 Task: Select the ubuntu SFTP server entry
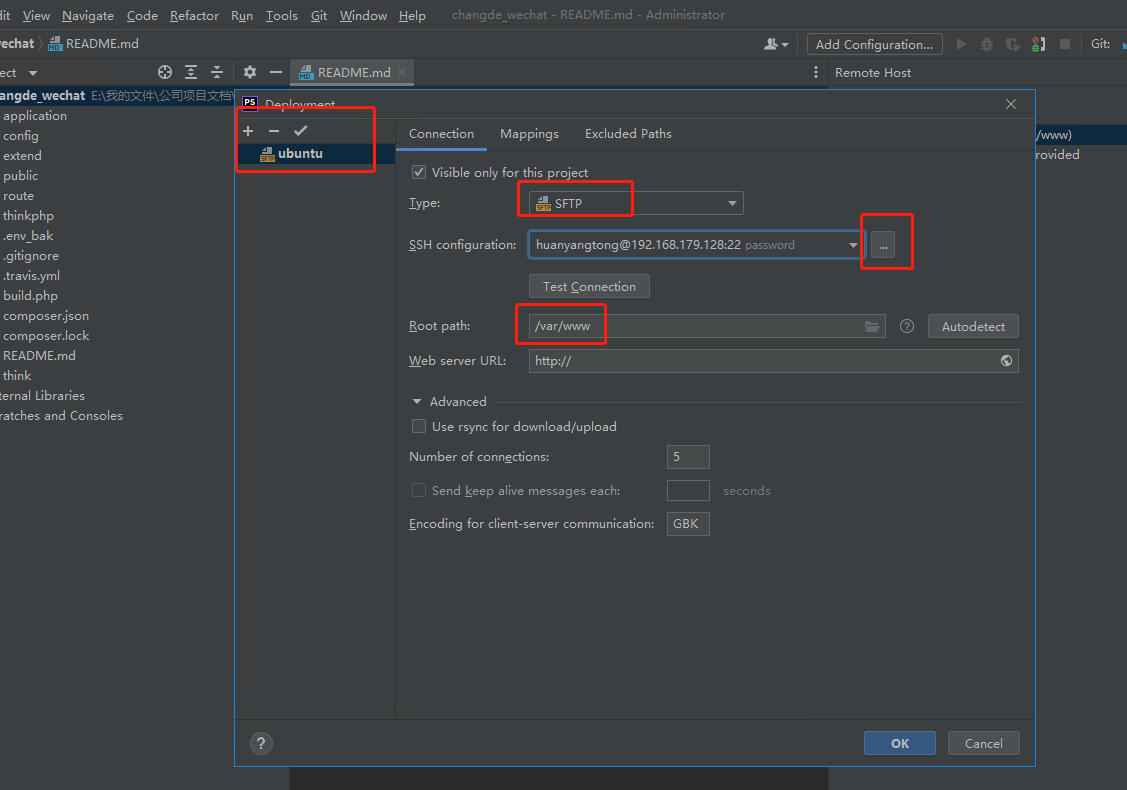pyautogui.click(x=316, y=154)
